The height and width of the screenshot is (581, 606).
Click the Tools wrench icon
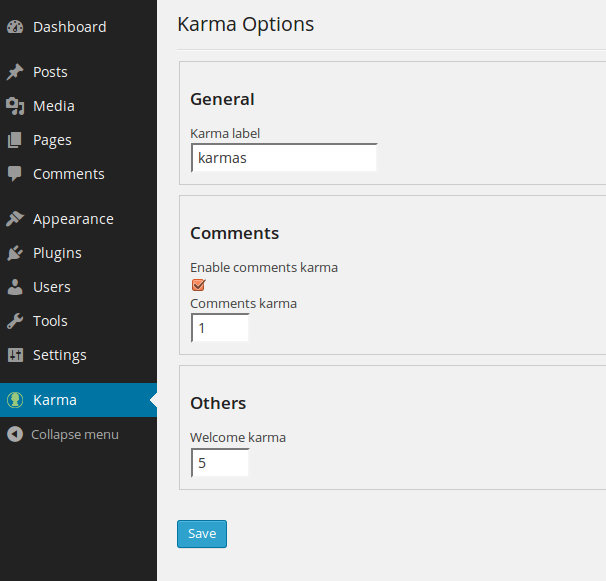(15, 321)
